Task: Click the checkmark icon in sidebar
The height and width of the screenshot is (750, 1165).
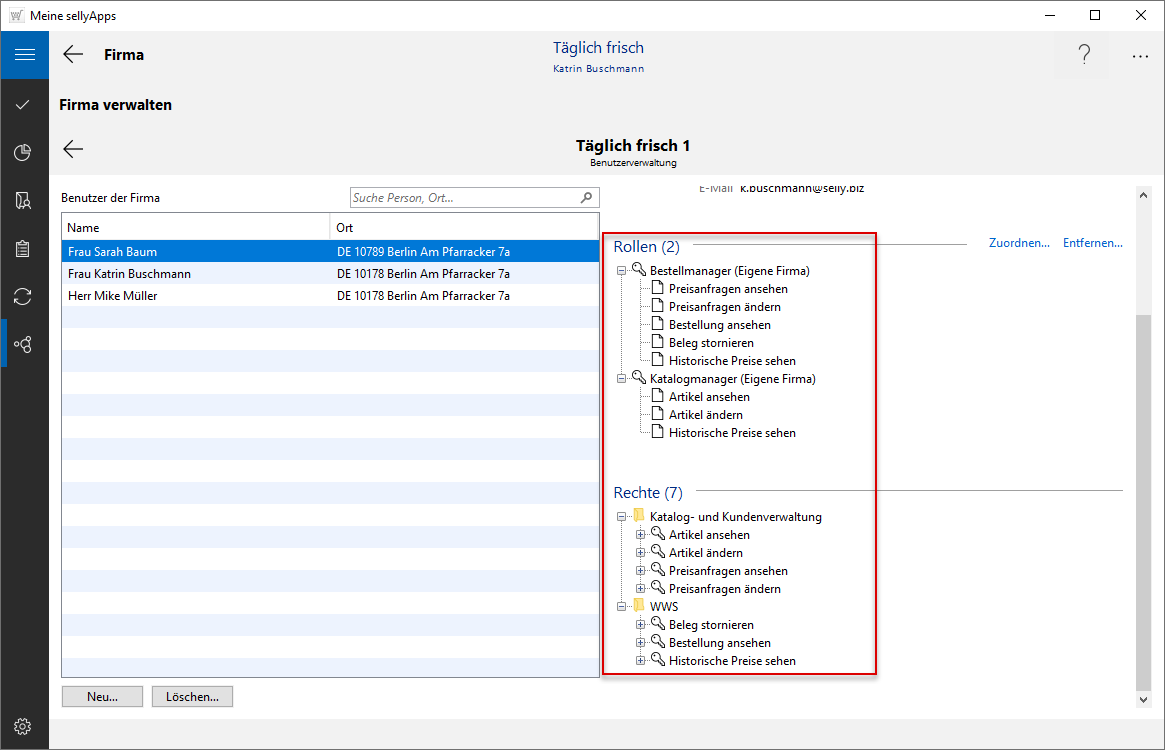Action: pos(24,105)
